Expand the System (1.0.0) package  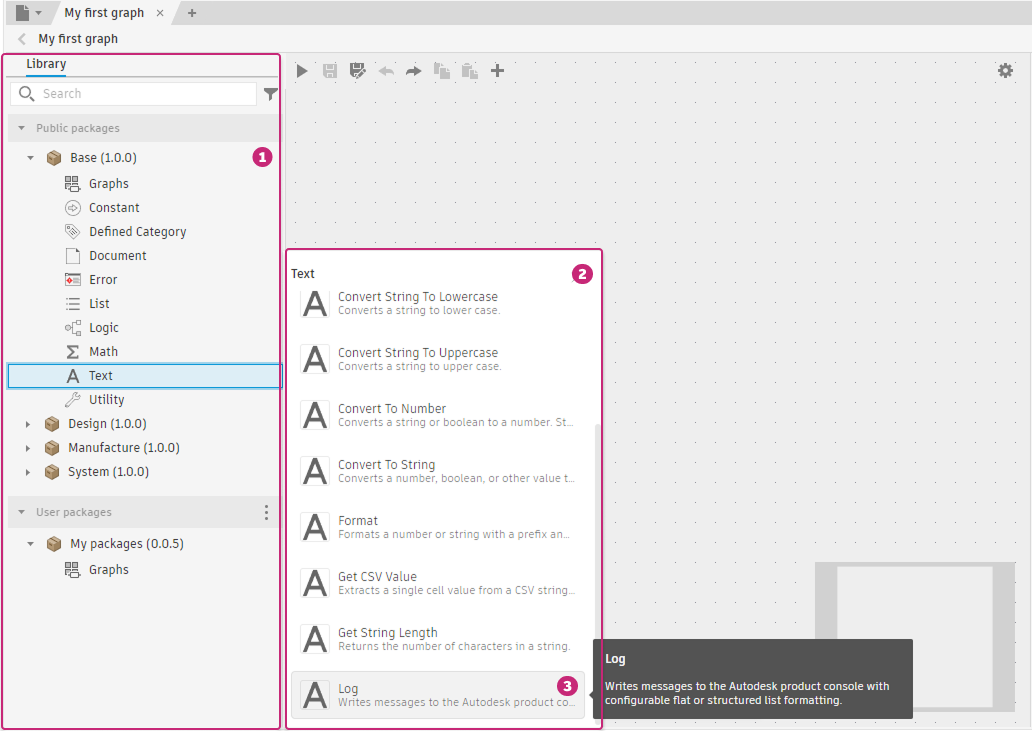(28, 472)
